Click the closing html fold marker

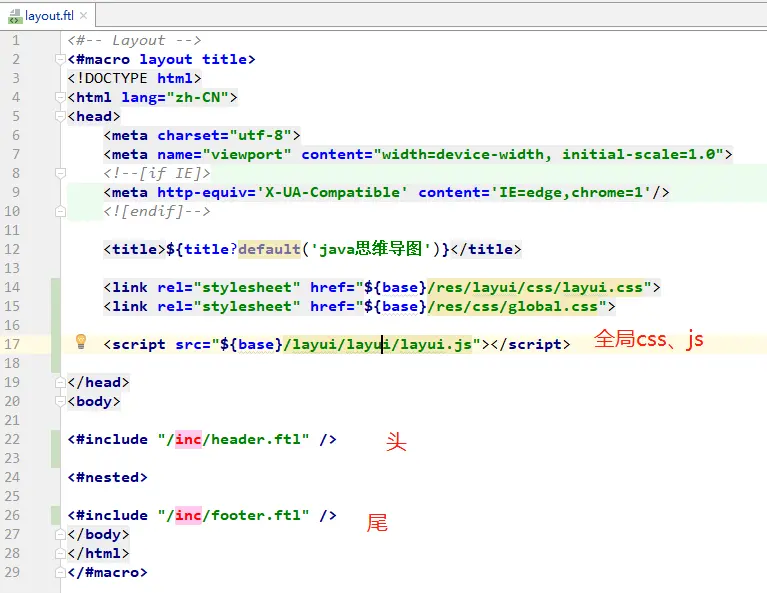[x=60, y=553]
